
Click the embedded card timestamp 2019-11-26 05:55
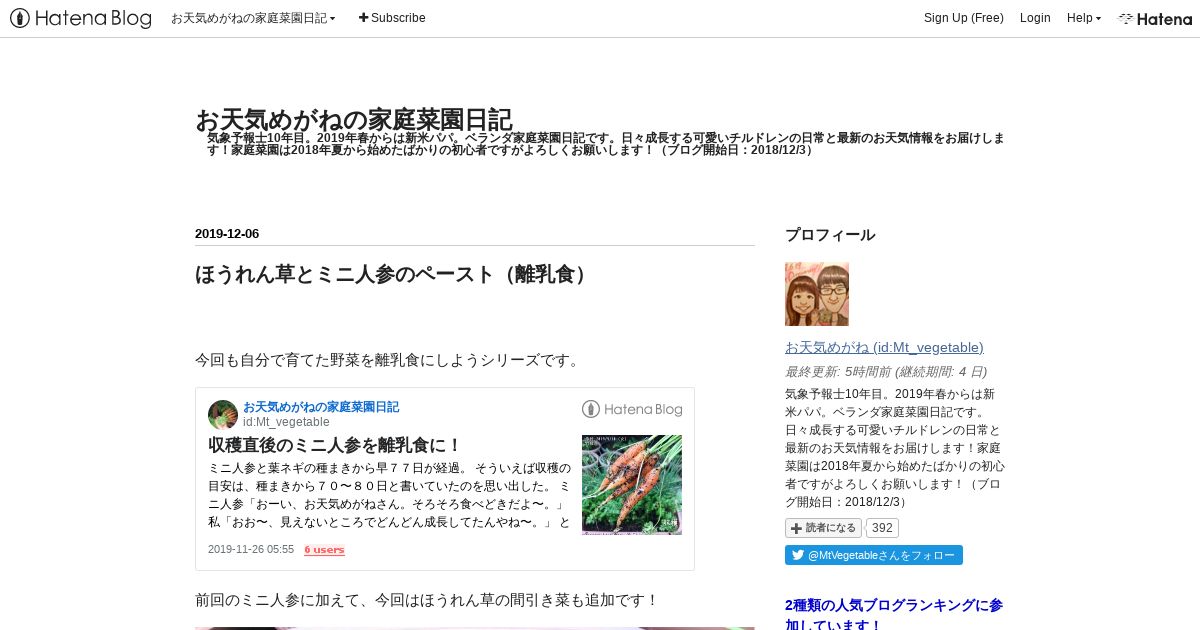coord(251,550)
